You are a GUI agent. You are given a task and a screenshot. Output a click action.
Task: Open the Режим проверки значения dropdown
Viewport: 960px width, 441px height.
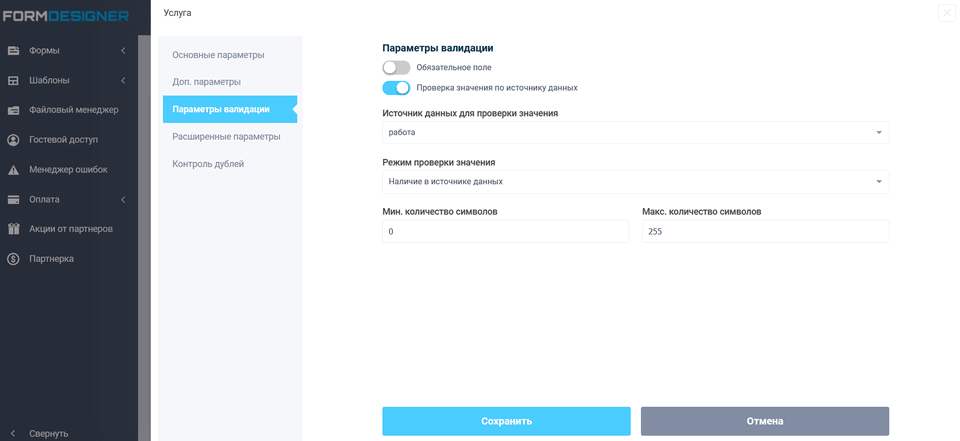click(x=635, y=182)
